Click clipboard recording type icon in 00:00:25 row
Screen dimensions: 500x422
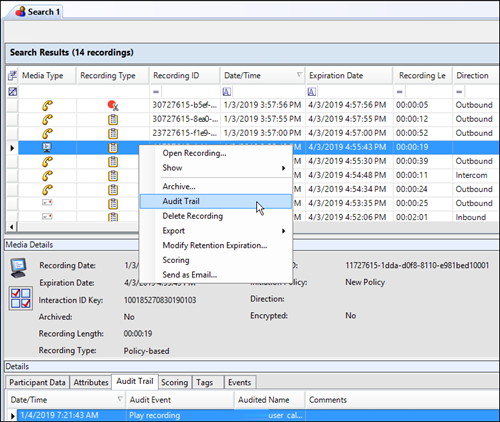pos(113,204)
